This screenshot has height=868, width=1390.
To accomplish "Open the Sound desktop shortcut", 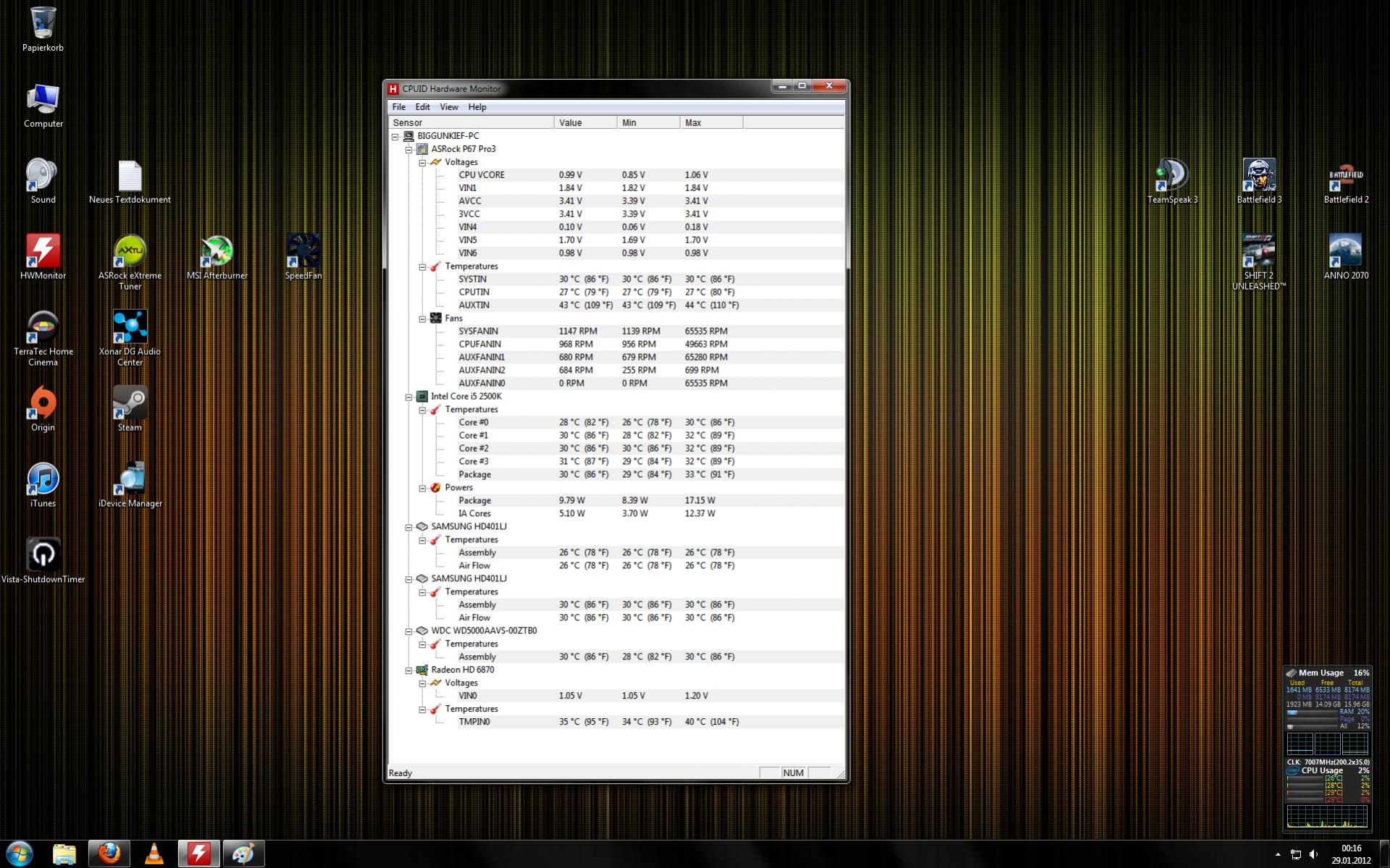I will (x=43, y=181).
